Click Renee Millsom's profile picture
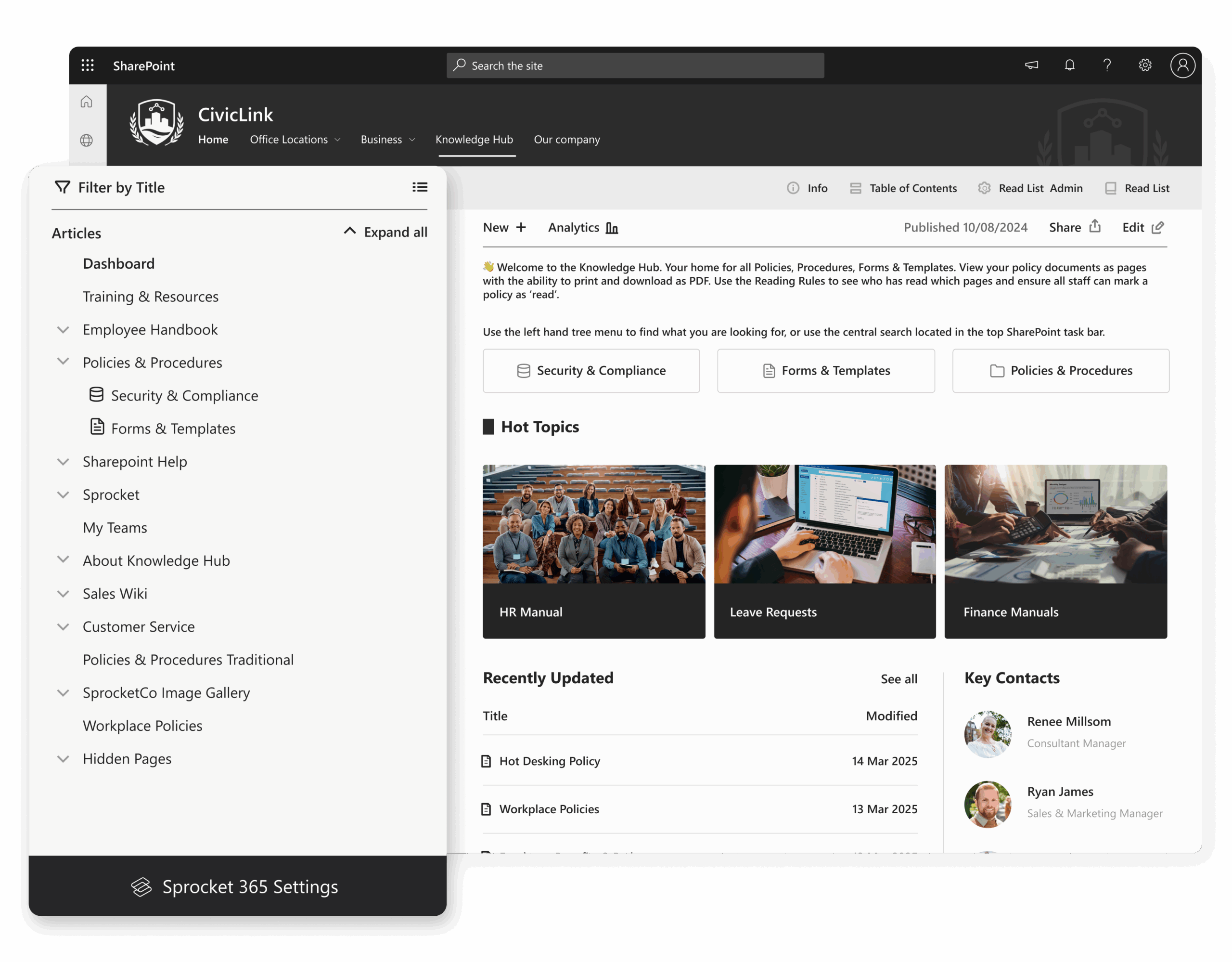This screenshot has width=1232, height=962. [x=988, y=733]
